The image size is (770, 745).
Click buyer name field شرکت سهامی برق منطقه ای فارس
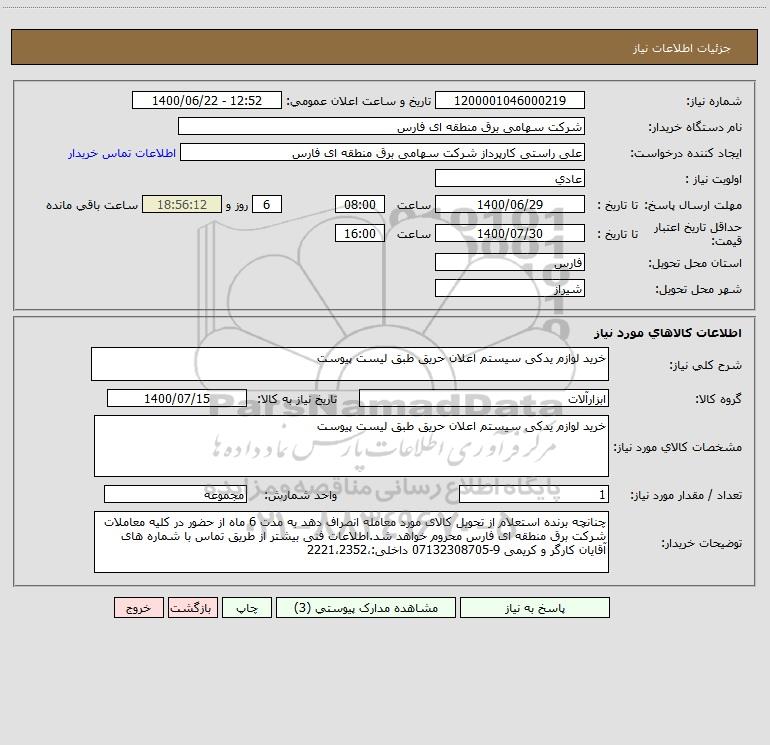(381, 126)
